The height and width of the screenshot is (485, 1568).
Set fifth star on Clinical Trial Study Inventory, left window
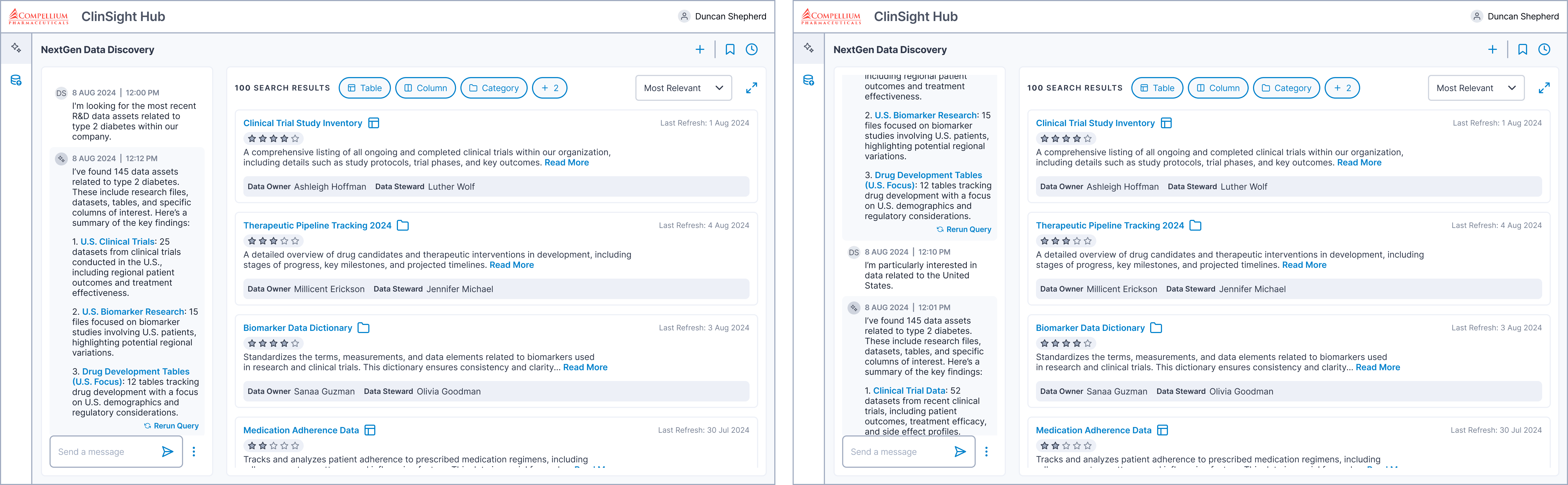[x=295, y=139]
